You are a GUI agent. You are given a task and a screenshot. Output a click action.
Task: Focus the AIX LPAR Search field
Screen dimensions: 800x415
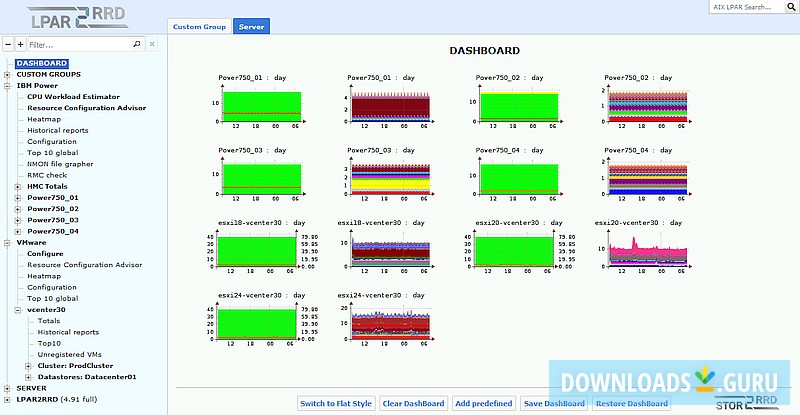748,7
